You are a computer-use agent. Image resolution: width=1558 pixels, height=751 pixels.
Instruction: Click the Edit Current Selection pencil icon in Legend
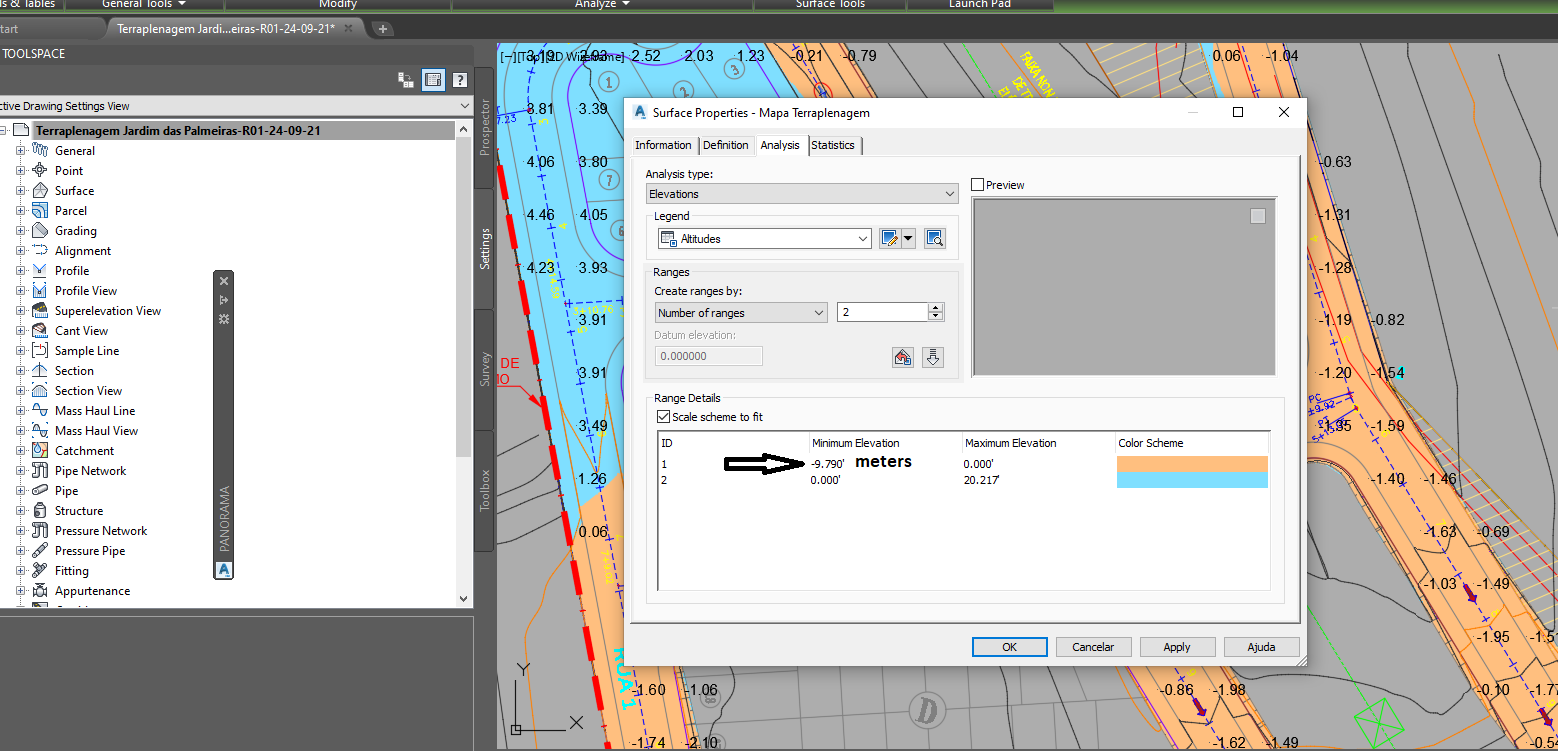click(891, 237)
